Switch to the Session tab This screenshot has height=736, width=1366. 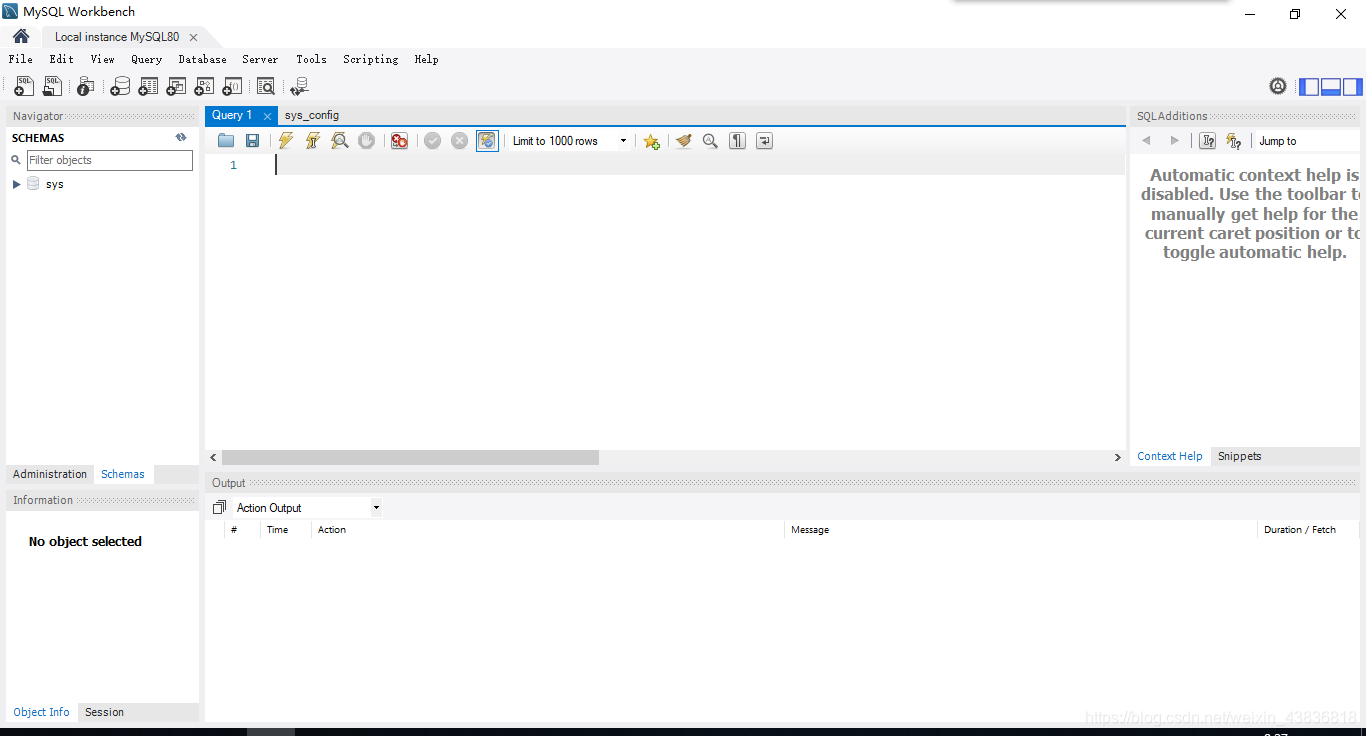coord(104,712)
